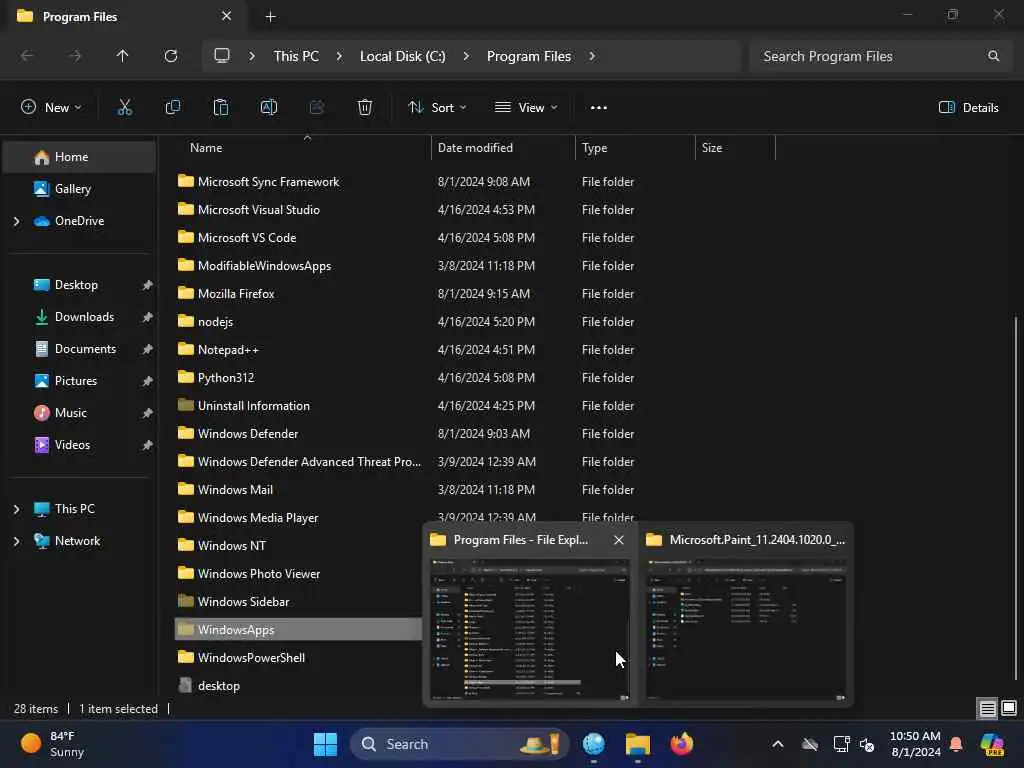Open the weather widget showing 84°F Sunny
This screenshot has width=1024, height=768.
point(52,744)
